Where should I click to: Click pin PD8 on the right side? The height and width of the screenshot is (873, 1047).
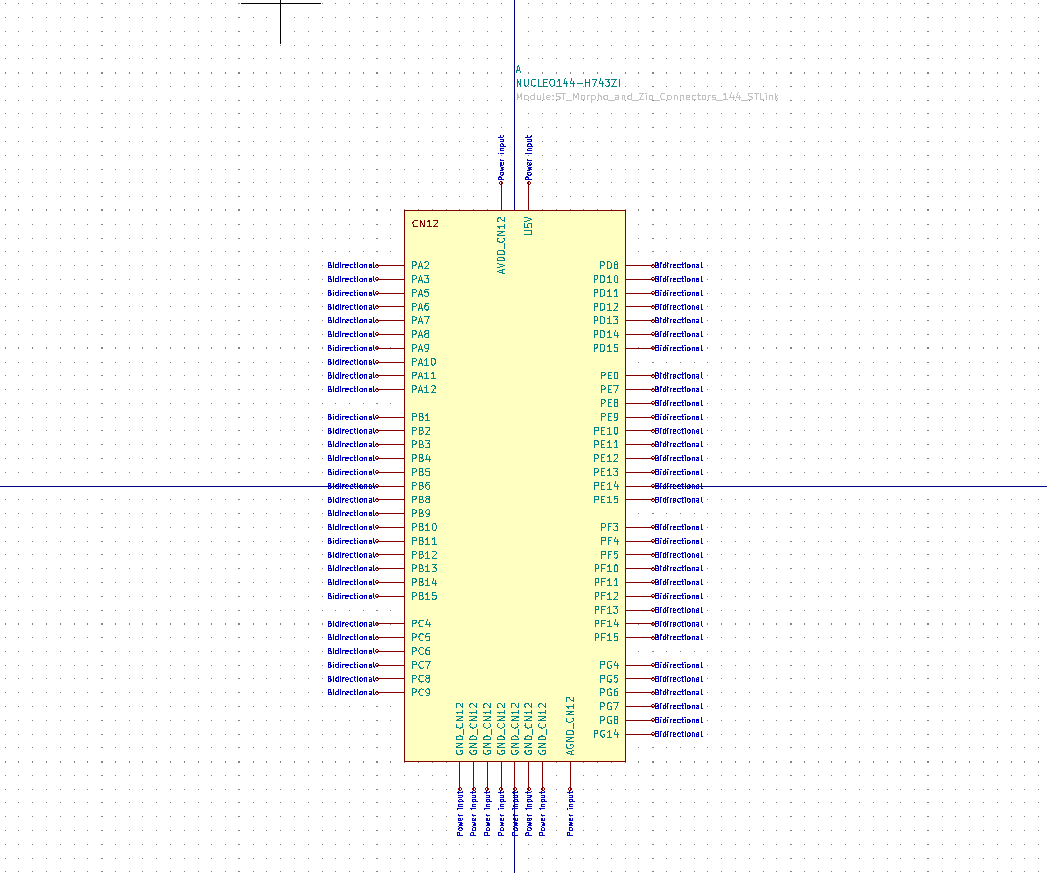tap(609, 265)
